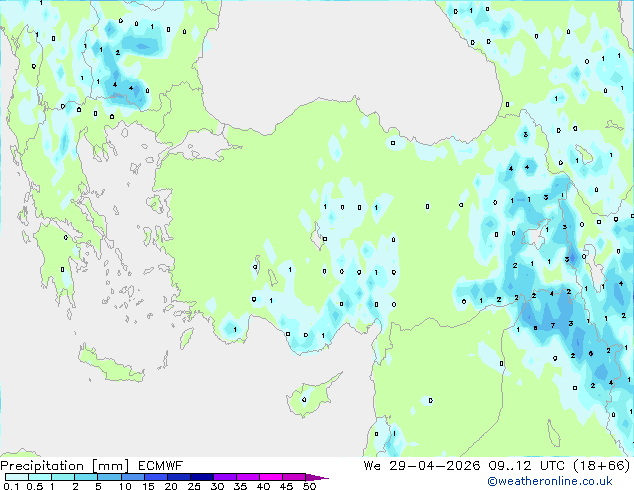Click the legend scale label '25'
The width and height of the screenshot is (634, 490).
pyautogui.click(x=194, y=486)
